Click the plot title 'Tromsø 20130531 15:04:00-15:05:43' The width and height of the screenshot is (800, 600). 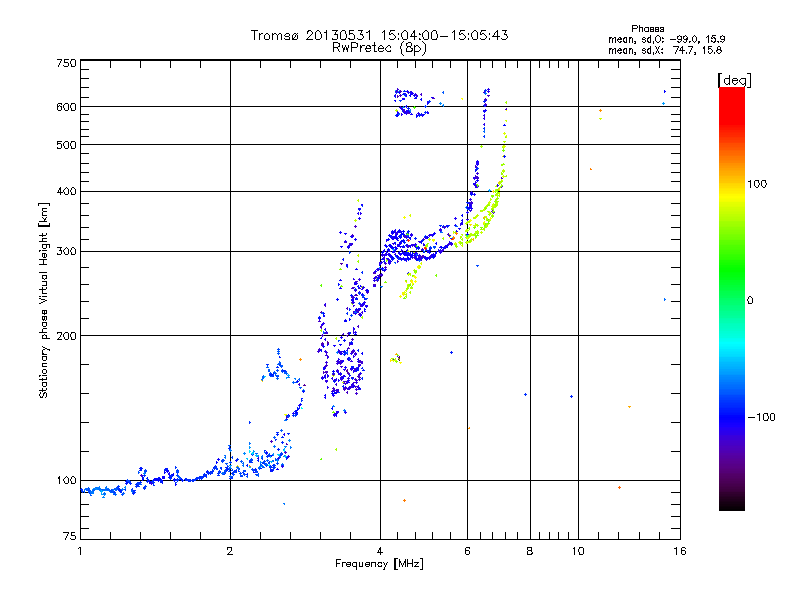pyautogui.click(x=379, y=35)
